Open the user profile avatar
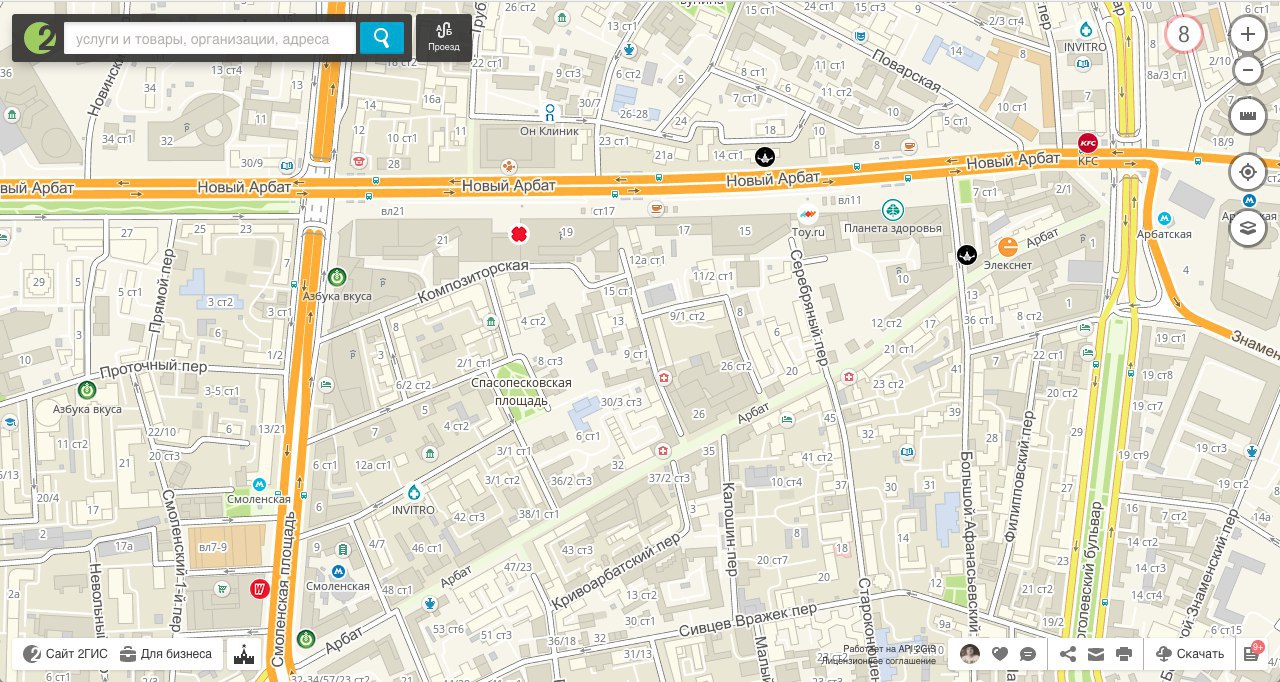 [x=970, y=654]
